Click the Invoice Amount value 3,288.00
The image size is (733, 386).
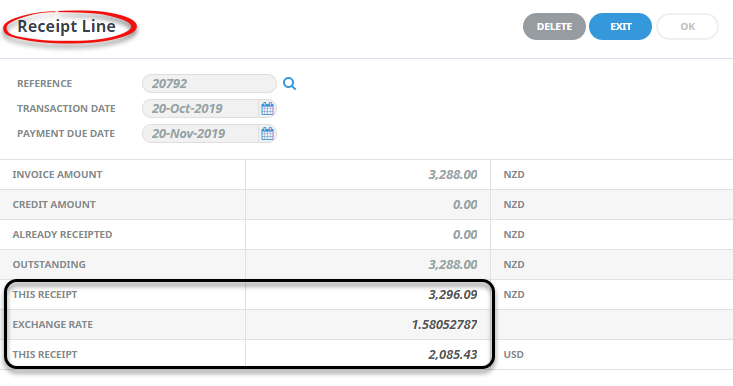453,175
